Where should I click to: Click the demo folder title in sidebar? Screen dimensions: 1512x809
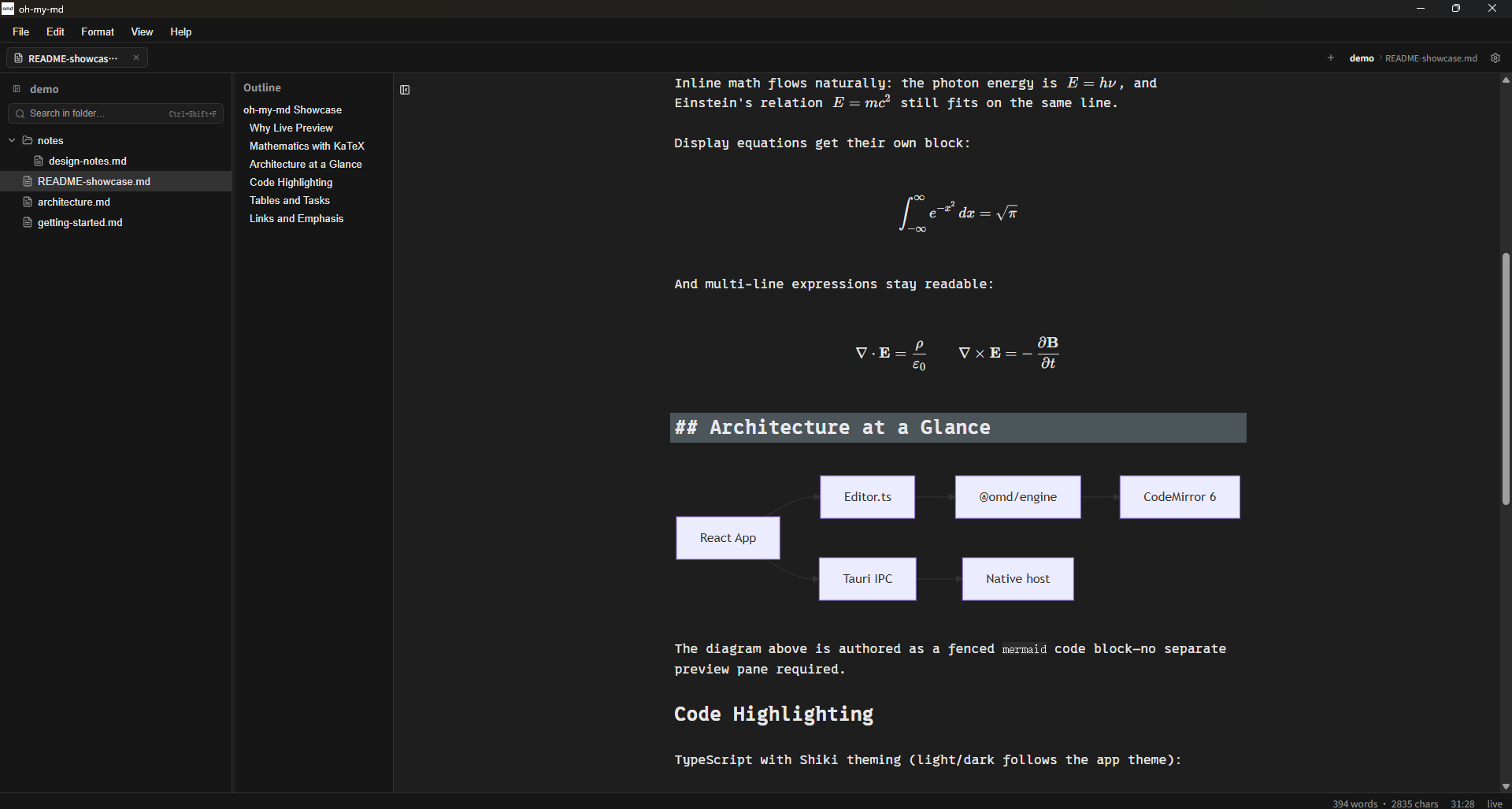[44, 89]
